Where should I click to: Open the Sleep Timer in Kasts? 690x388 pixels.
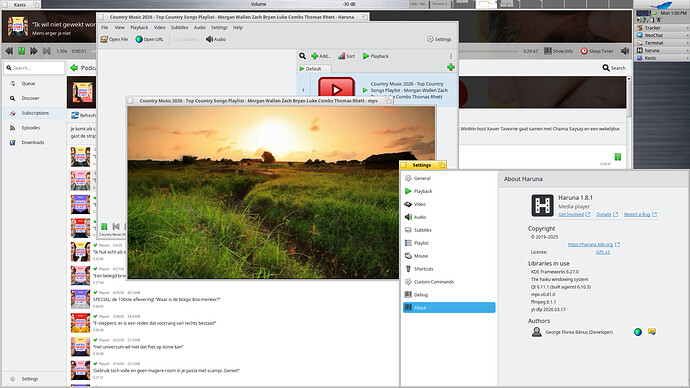point(597,51)
